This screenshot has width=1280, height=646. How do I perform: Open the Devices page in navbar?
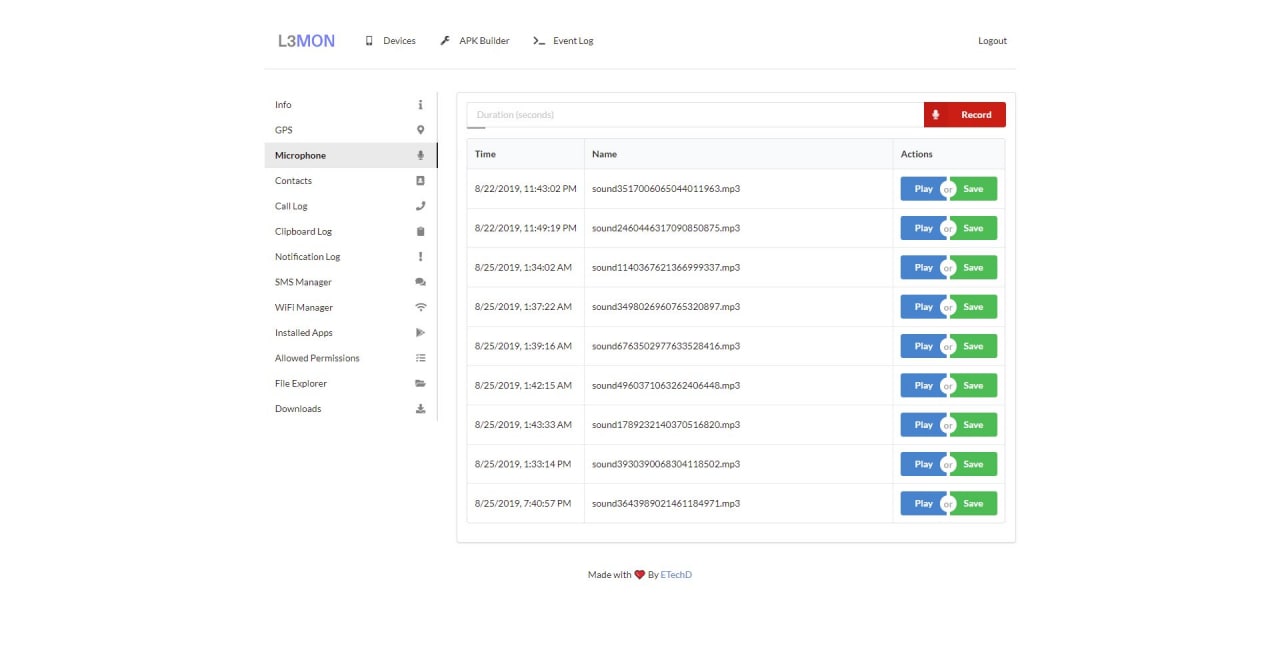click(x=390, y=41)
